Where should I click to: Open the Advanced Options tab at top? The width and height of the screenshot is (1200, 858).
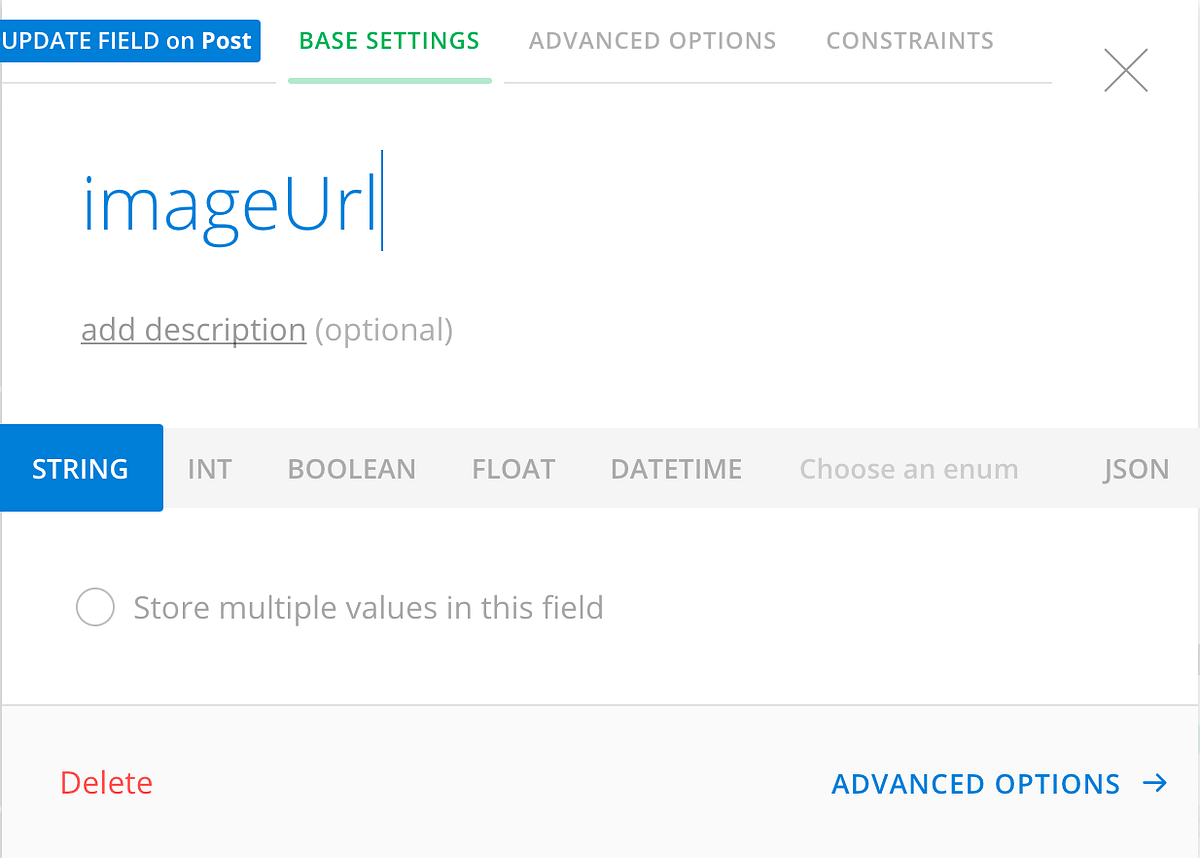[652, 41]
